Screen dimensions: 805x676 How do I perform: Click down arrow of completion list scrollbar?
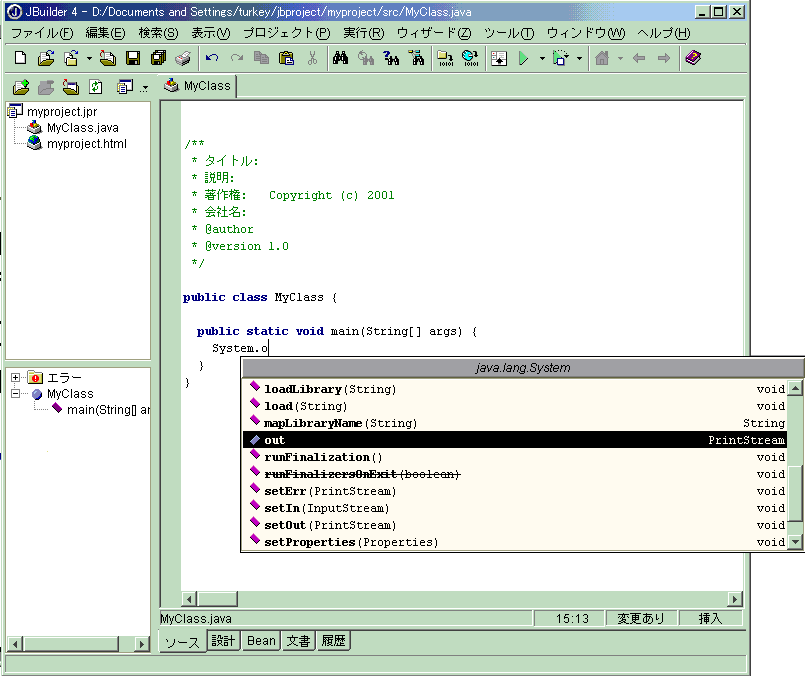795,542
